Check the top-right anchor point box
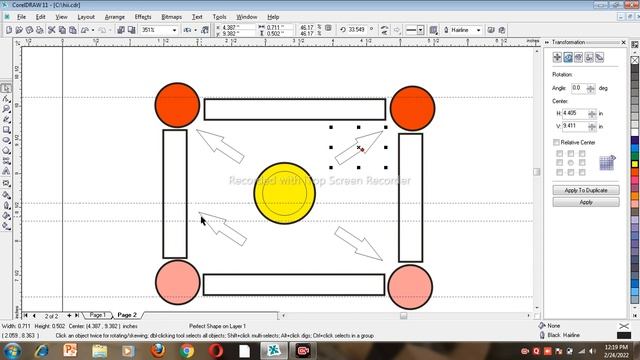This screenshot has height=360, width=640. click(x=582, y=153)
